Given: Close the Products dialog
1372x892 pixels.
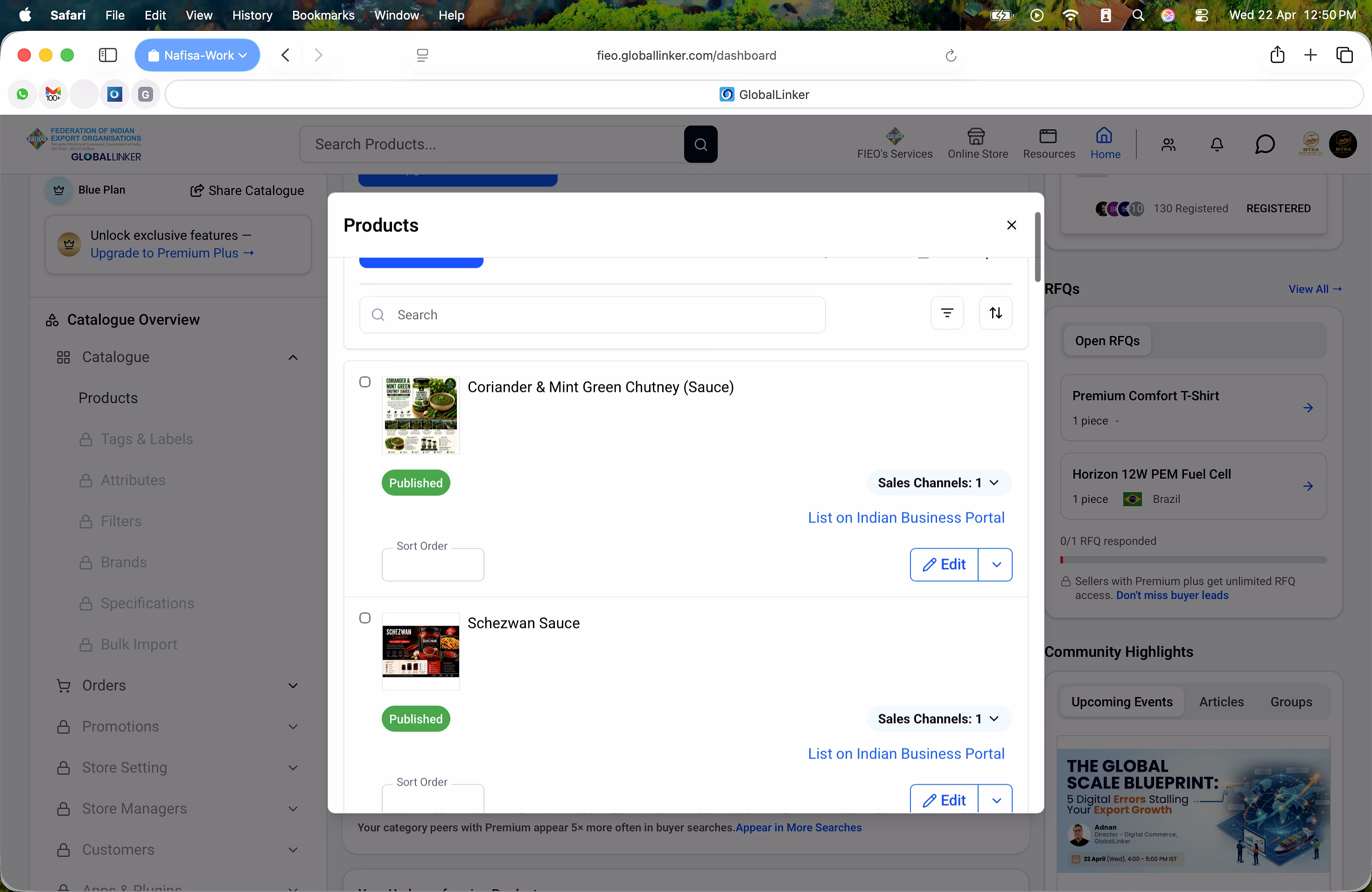Looking at the screenshot, I should click(1011, 225).
